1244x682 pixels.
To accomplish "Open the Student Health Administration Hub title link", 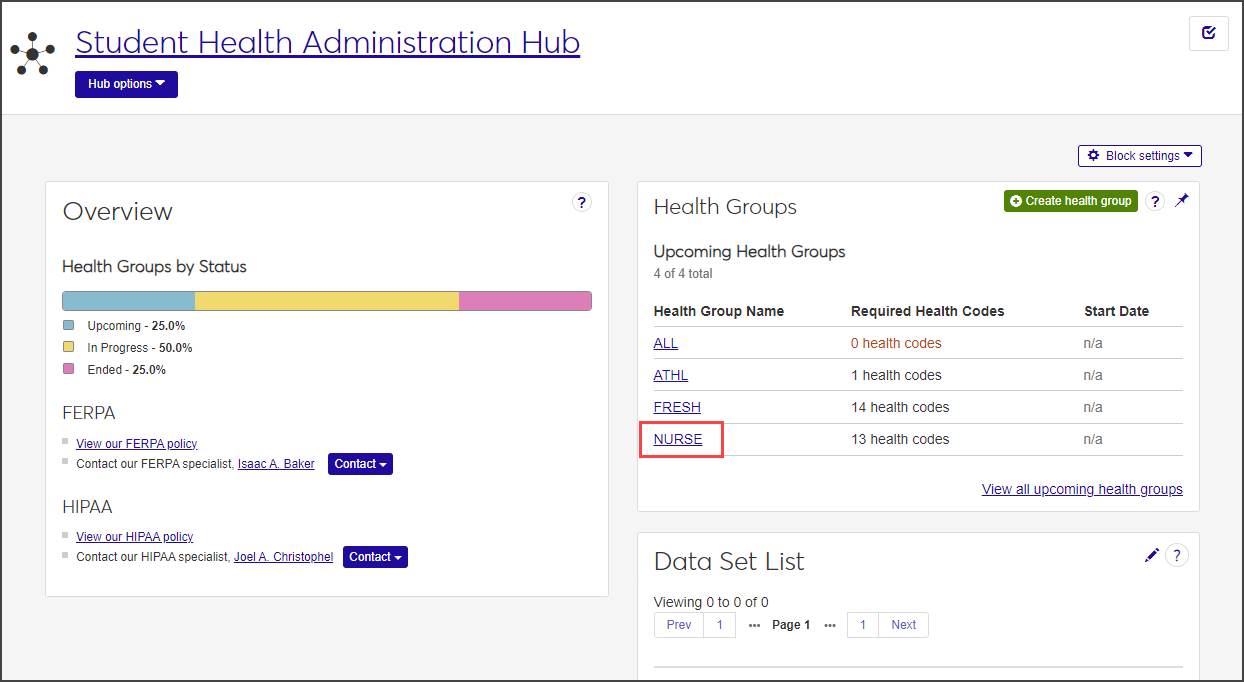I will point(327,42).
